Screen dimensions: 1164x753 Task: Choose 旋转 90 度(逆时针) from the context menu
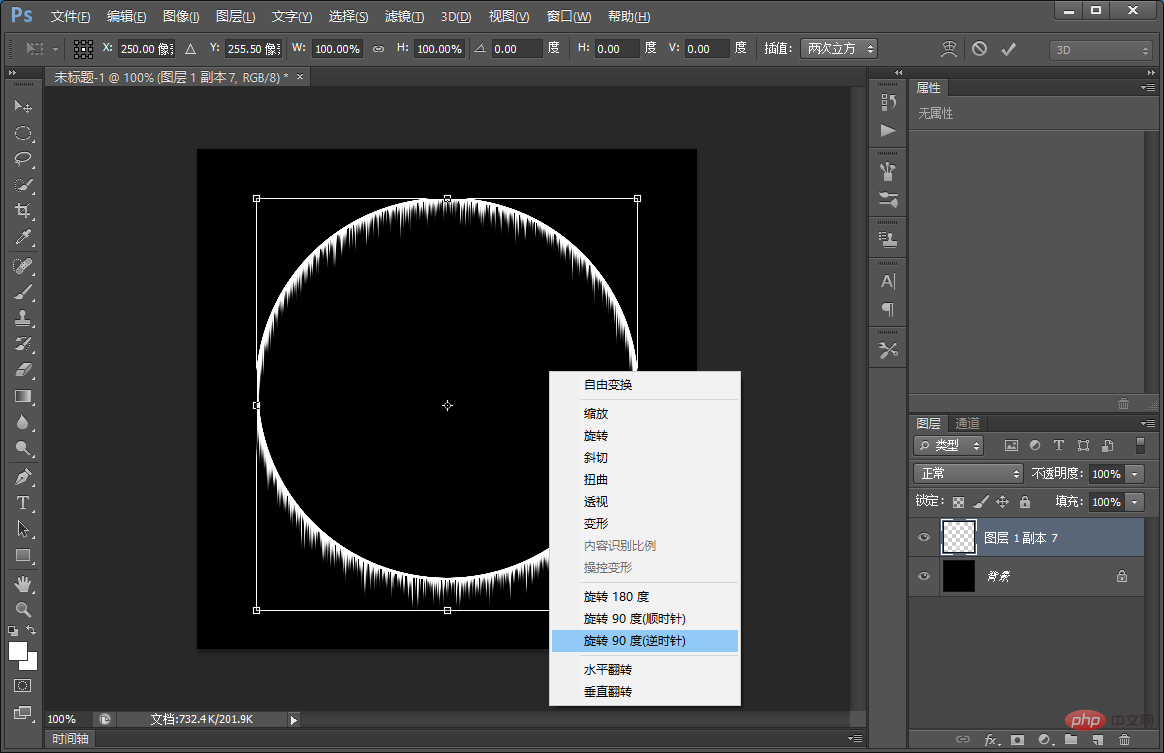[x=635, y=641]
